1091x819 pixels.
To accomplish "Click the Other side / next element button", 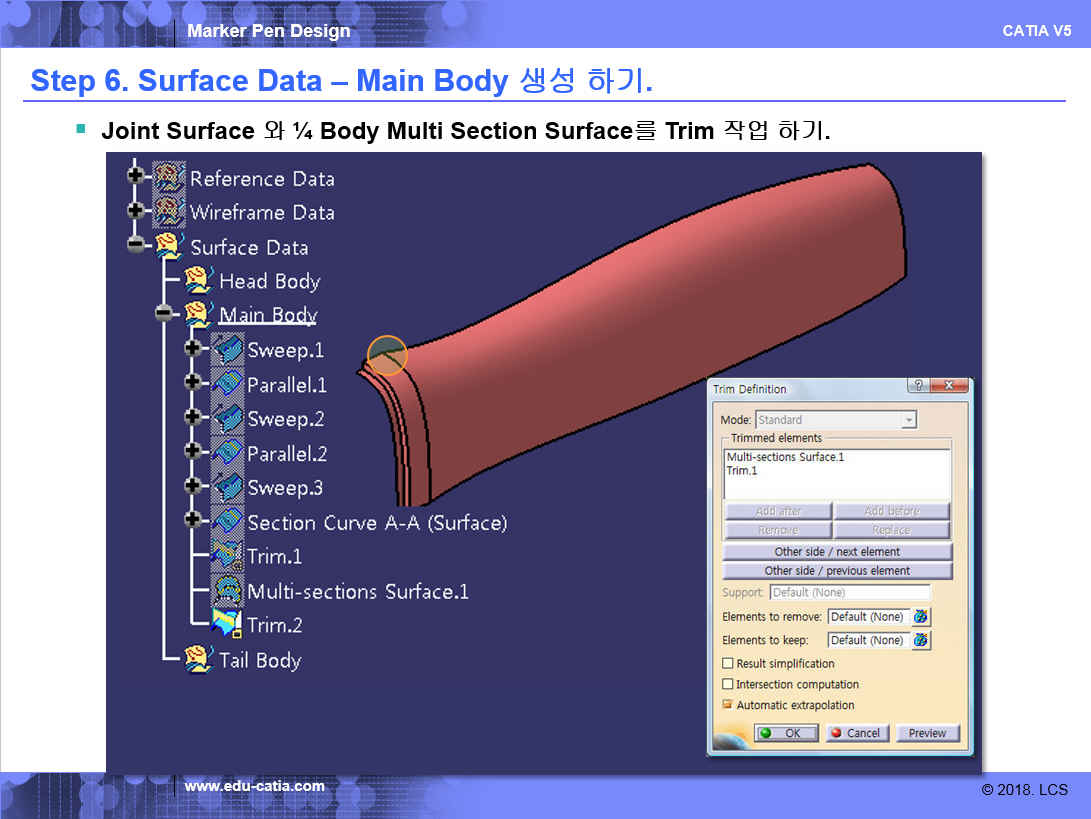I will pos(836,552).
